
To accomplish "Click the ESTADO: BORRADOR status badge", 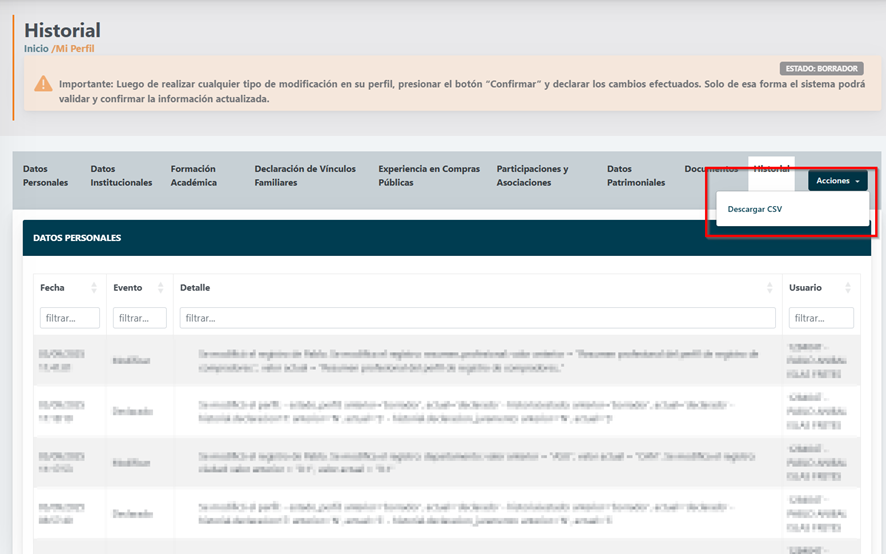I will tap(821, 68).
